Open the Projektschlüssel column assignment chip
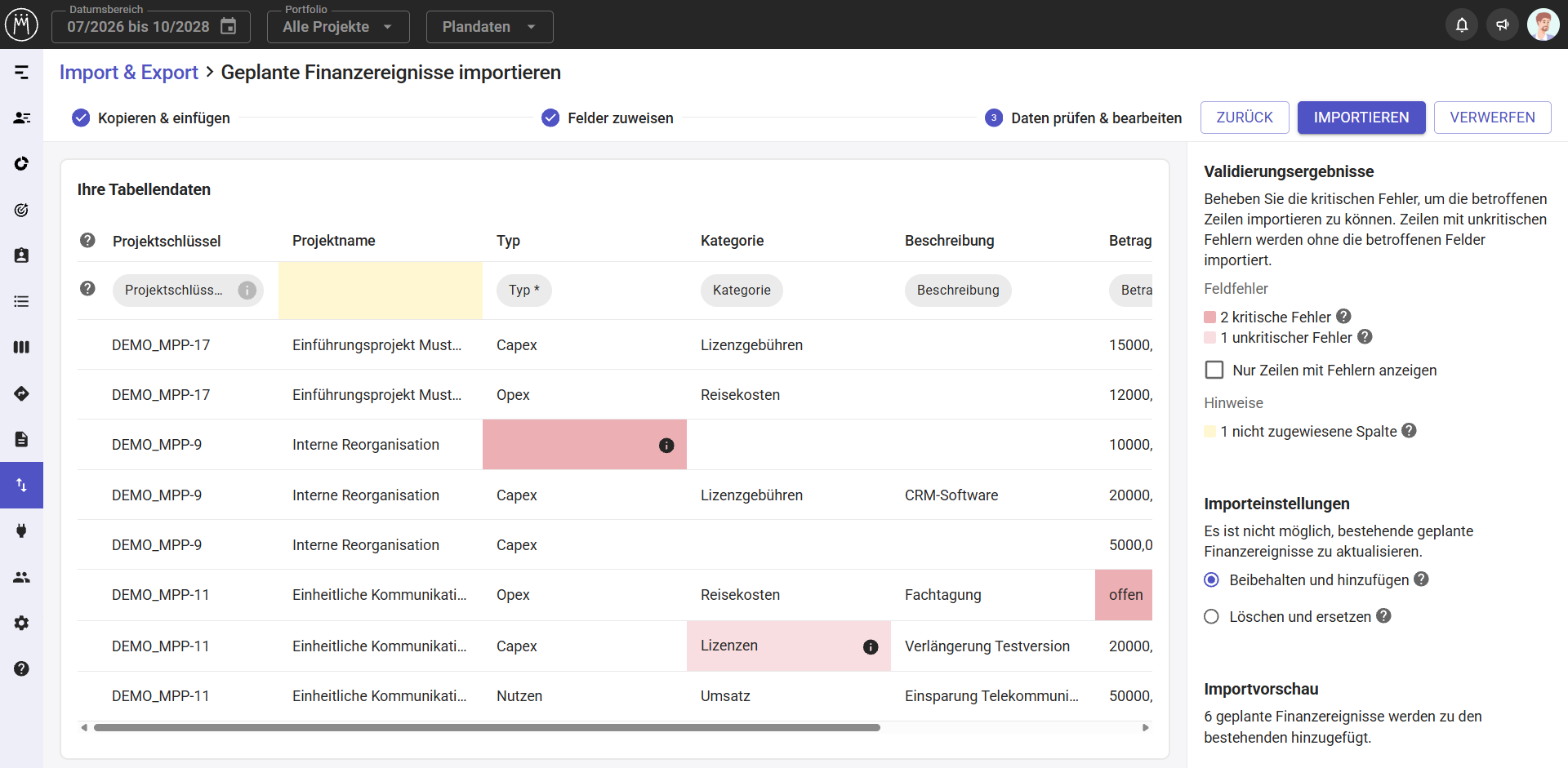The width and height of the screenshot is (1568, 768). [188, 290]
